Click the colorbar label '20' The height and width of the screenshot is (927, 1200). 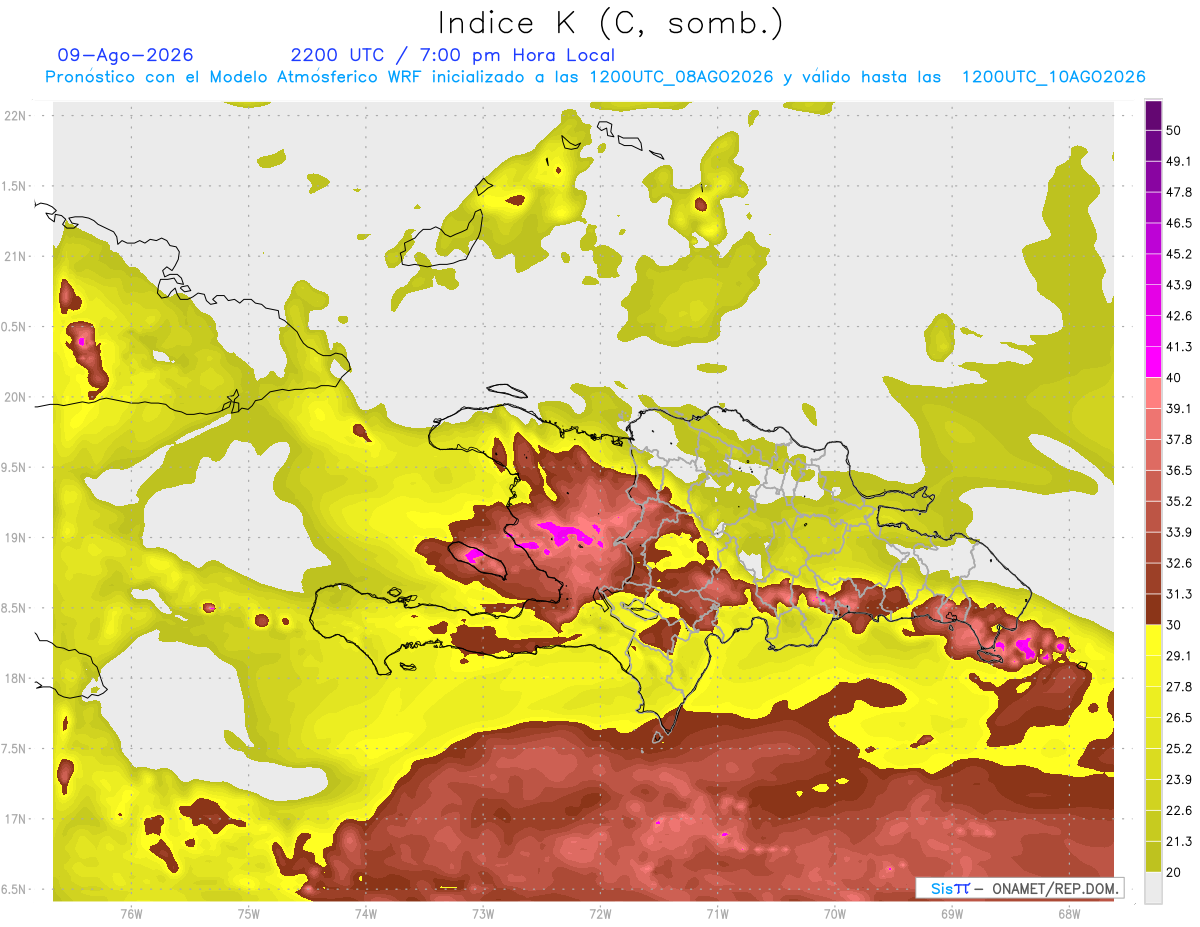(x=1174, y=872)
